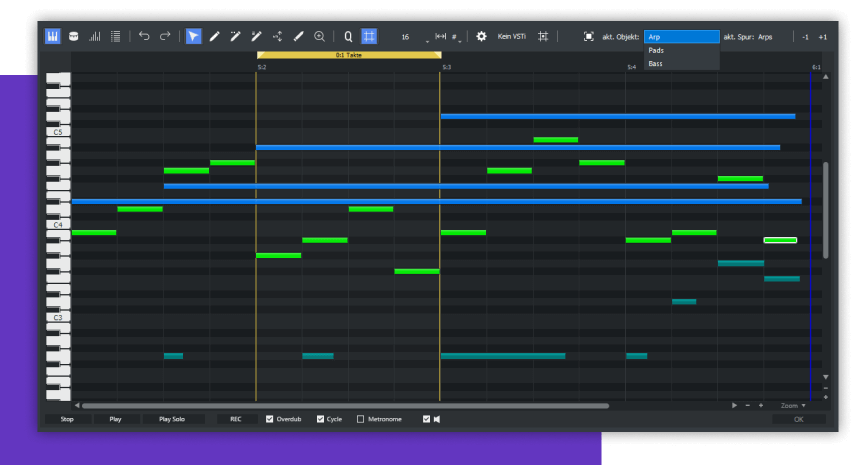Pick the eraser tool
856x465 pixels.
coord(298,36)
